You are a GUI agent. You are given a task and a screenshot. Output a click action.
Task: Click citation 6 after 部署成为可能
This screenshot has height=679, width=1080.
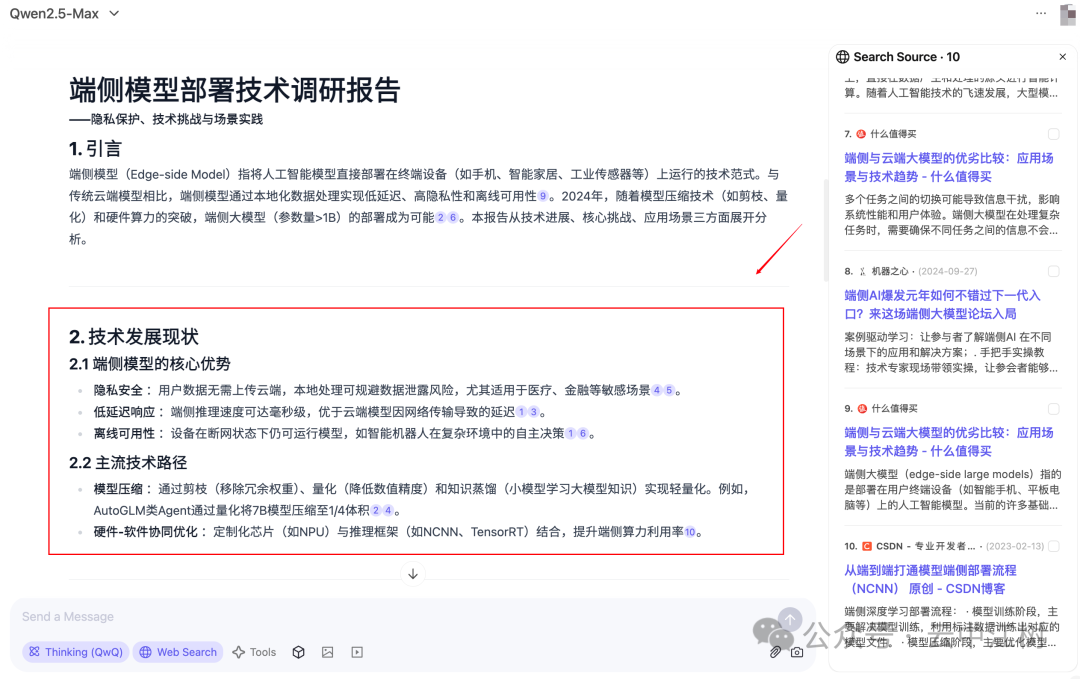click(453, 218)
